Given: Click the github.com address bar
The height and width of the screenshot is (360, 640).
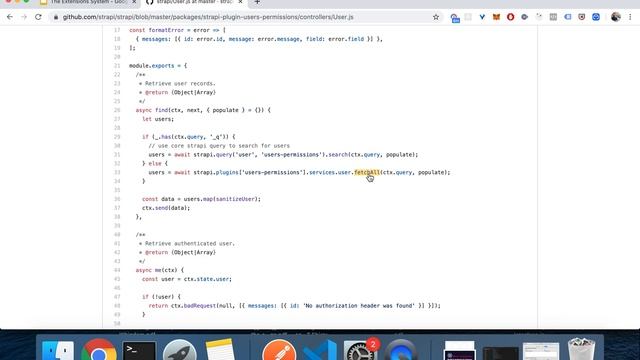Looking at the screenshot, I should tap(208, 17).
